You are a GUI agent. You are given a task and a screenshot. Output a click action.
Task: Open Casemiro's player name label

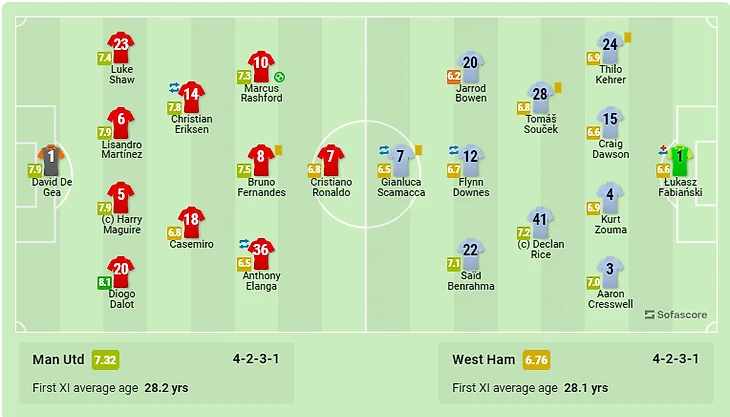[x=191, y=244]
